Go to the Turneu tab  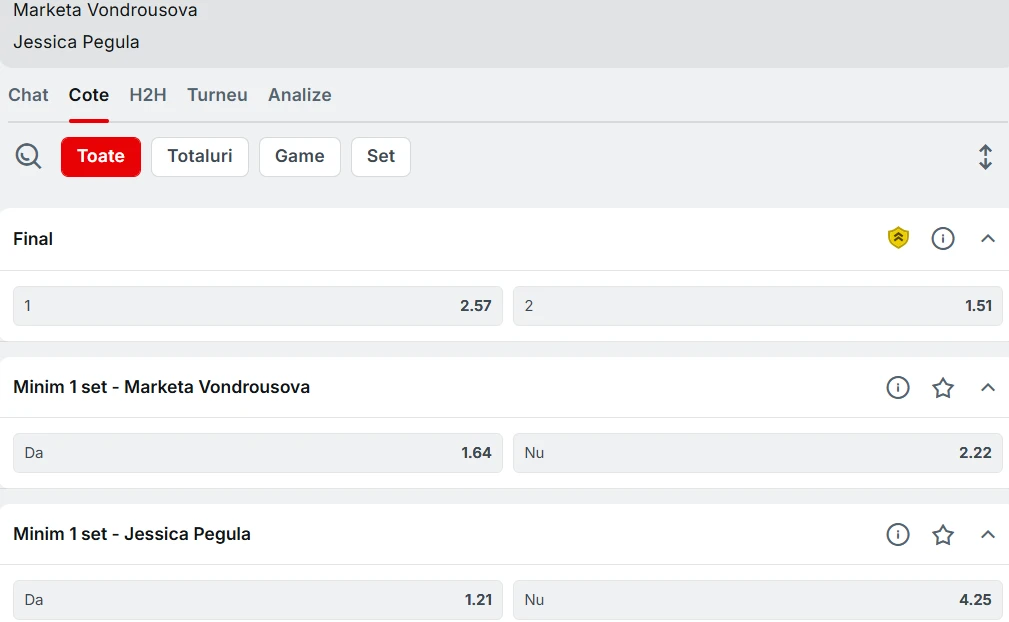pyautogui.click(x=218, y=95)
